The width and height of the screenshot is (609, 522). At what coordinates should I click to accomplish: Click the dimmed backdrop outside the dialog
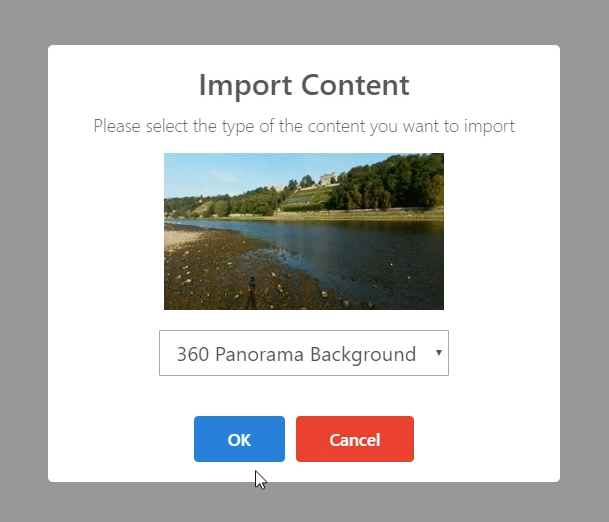[24, 260]
